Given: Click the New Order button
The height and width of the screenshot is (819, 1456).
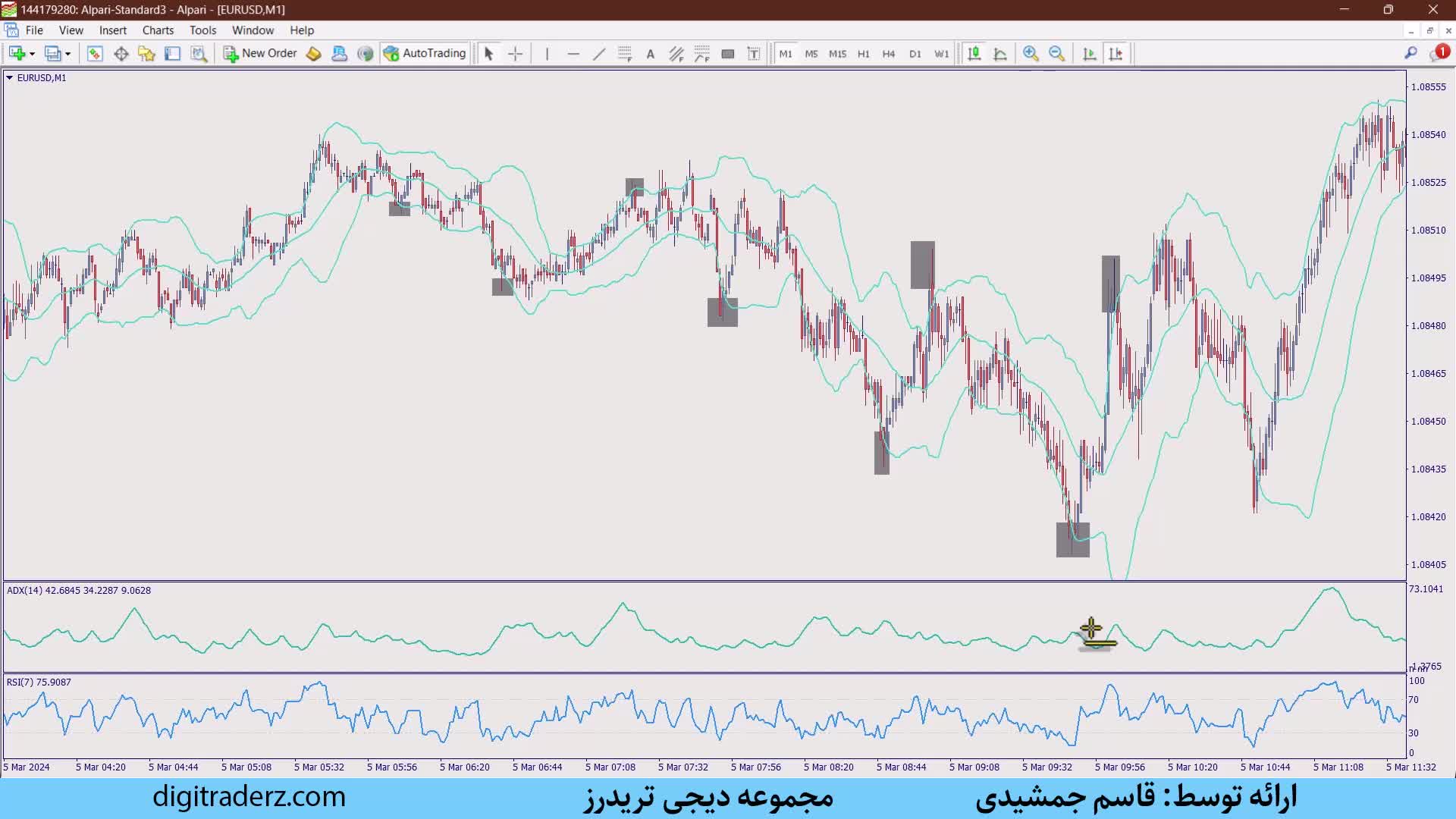Looking at the screenshot, I should point(259,53).
